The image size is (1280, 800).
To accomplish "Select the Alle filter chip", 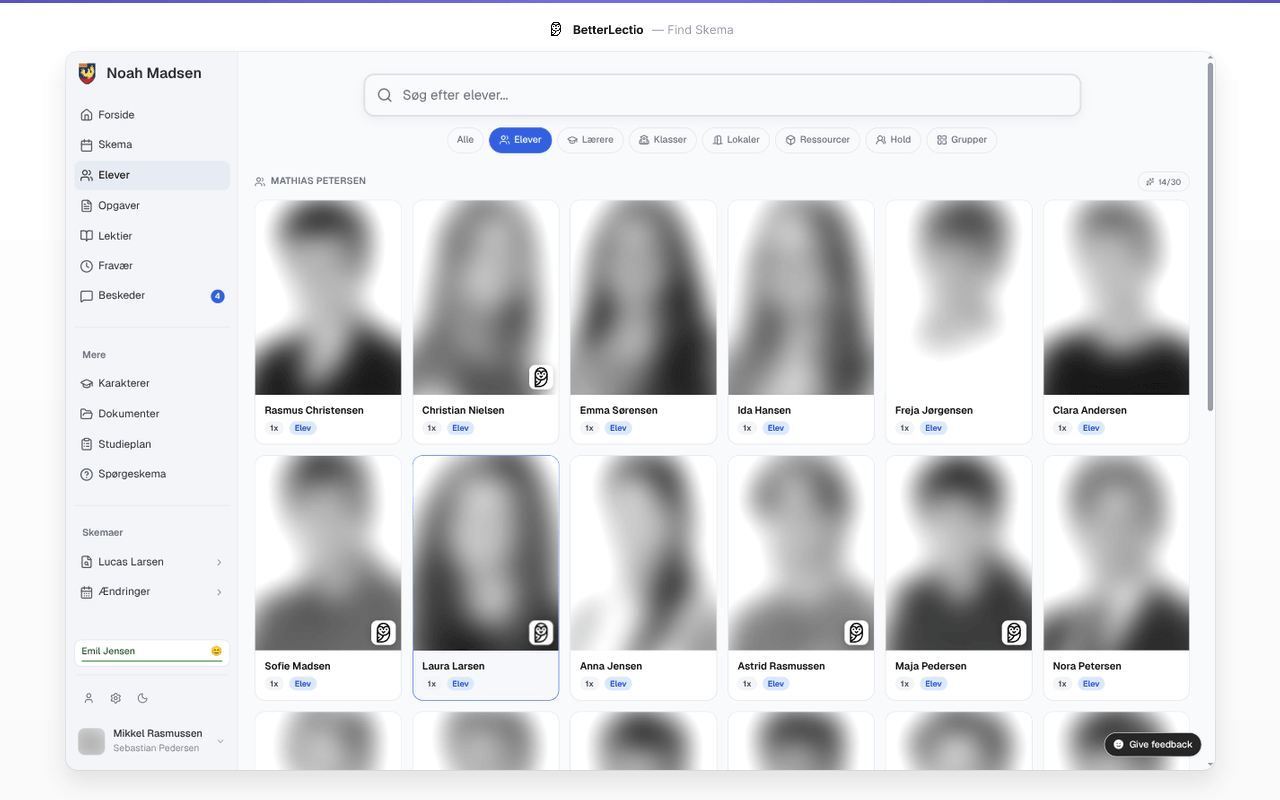I will click(x=465, y=140).
